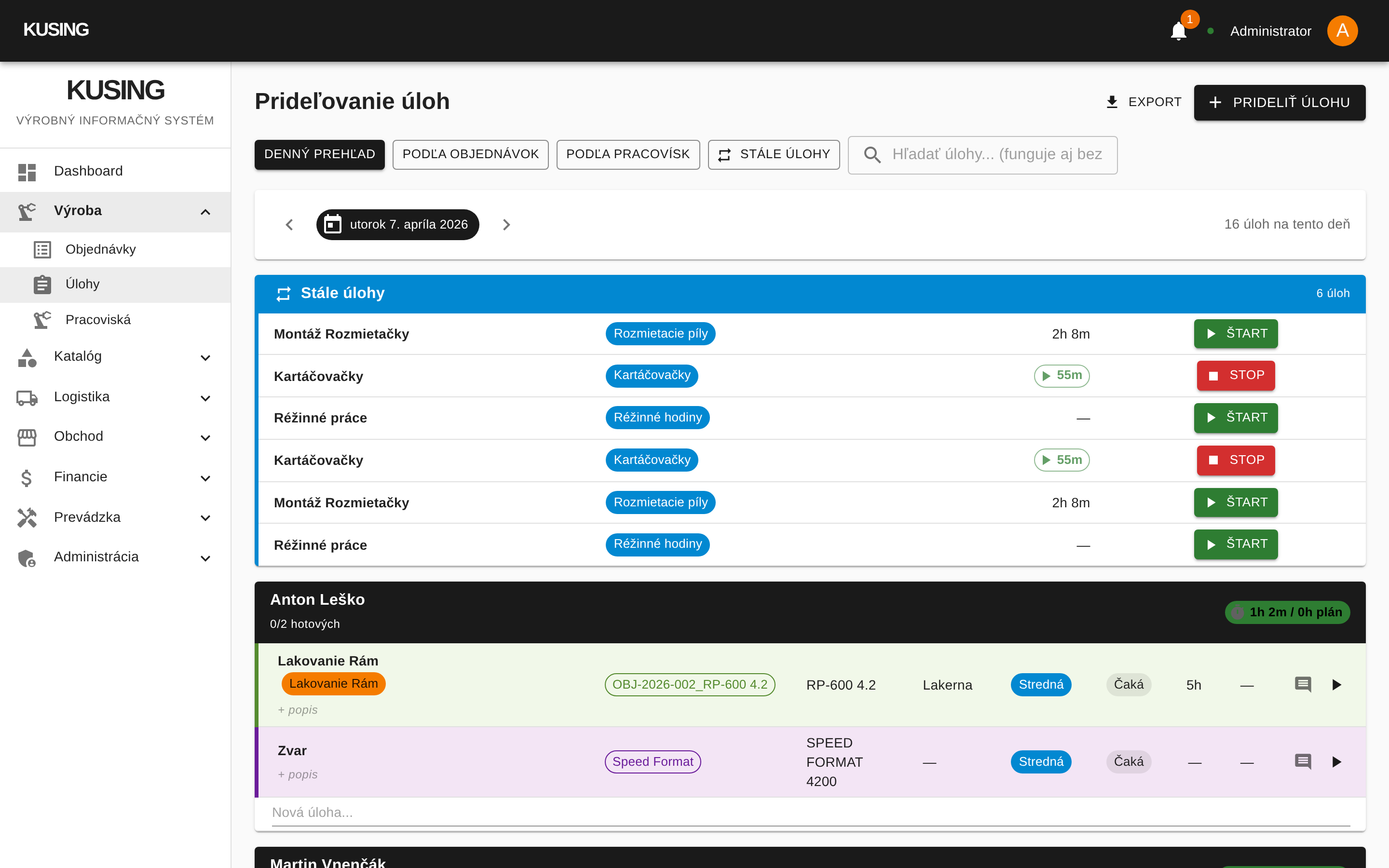The image size is (1389, 868).
Task: Click the KUSING logo in top bar
Action: [x=55, y=29]
